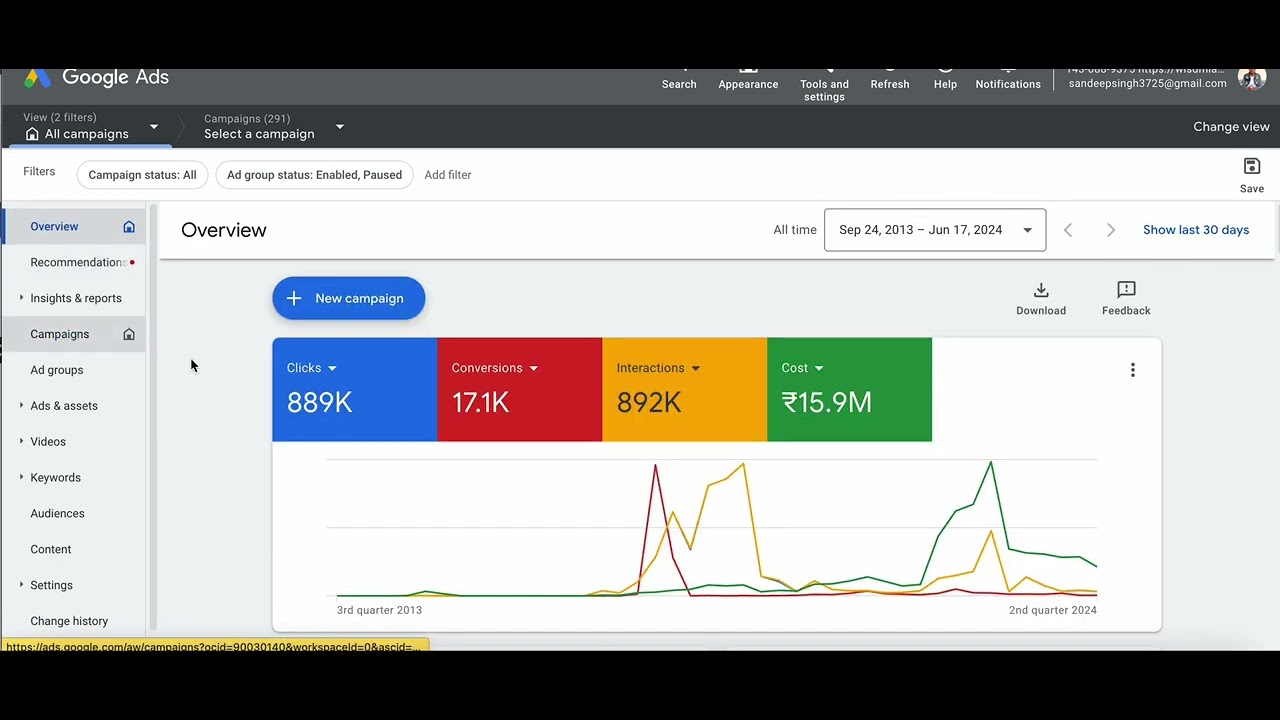The width and height of the screenshot is (1280, 720).
Task: Click Add filter field
Action: (x=448, y=175)
